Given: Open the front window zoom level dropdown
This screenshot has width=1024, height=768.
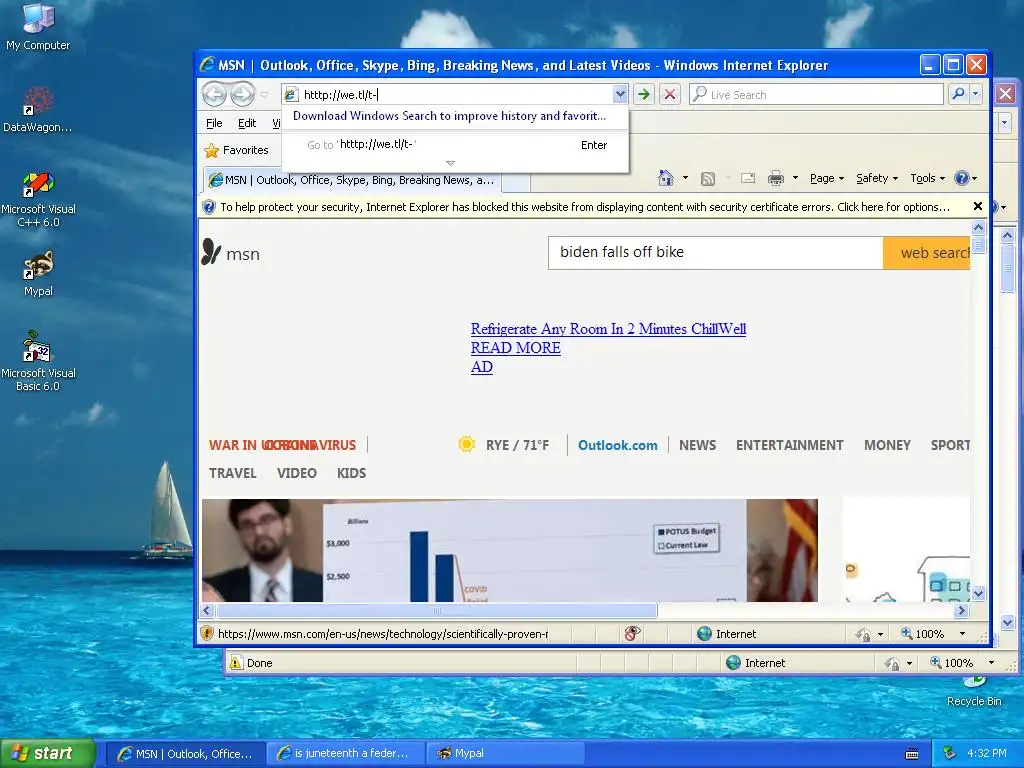Looking at the screenshot, I should pos(962,633).
